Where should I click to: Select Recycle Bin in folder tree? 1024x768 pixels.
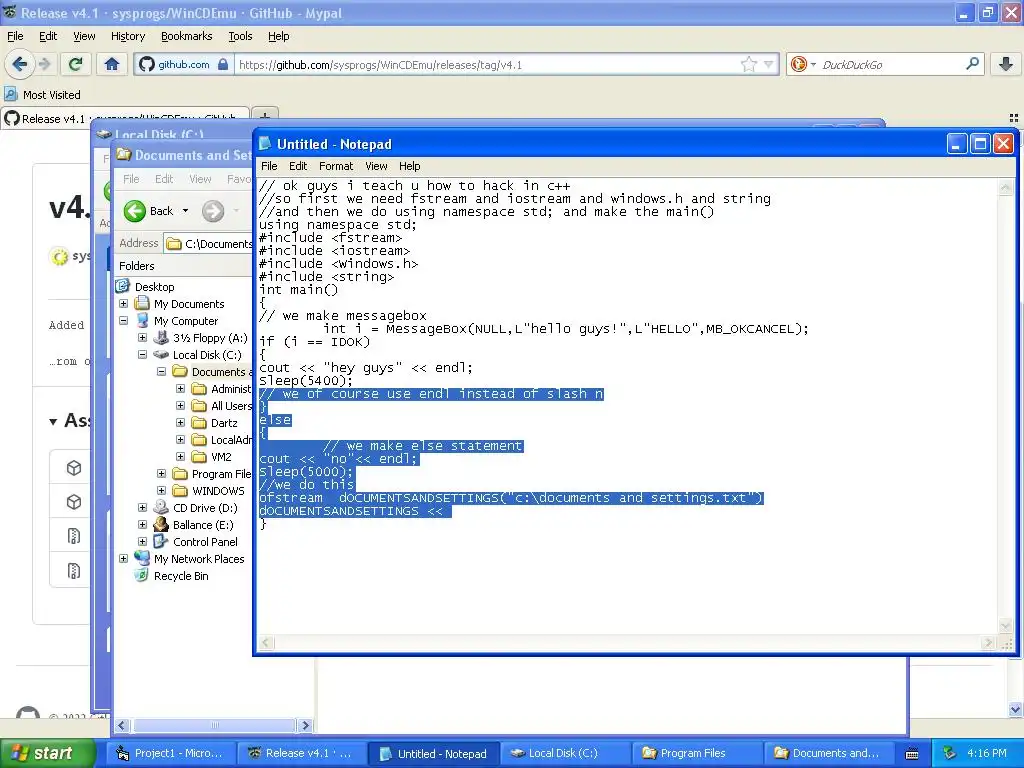coord(181,576)
